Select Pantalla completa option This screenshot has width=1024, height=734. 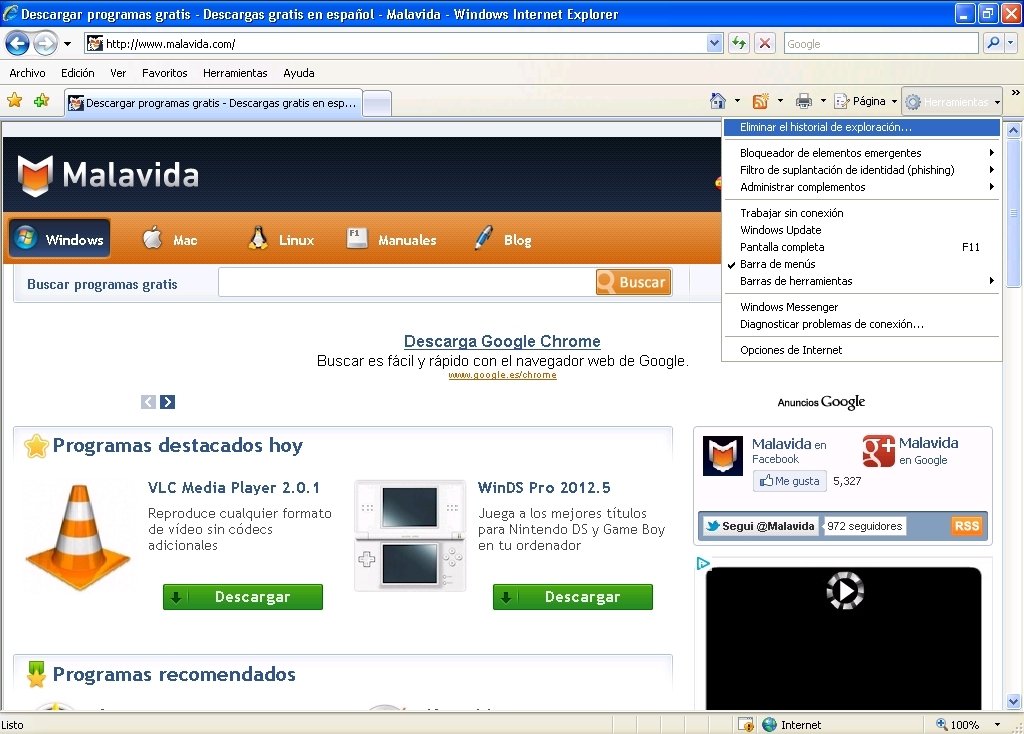861,247
